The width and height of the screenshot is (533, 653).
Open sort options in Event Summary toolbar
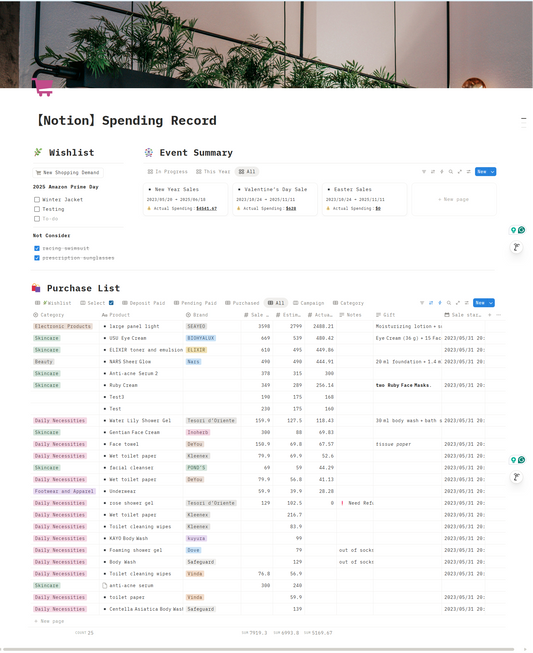(433, 172)
